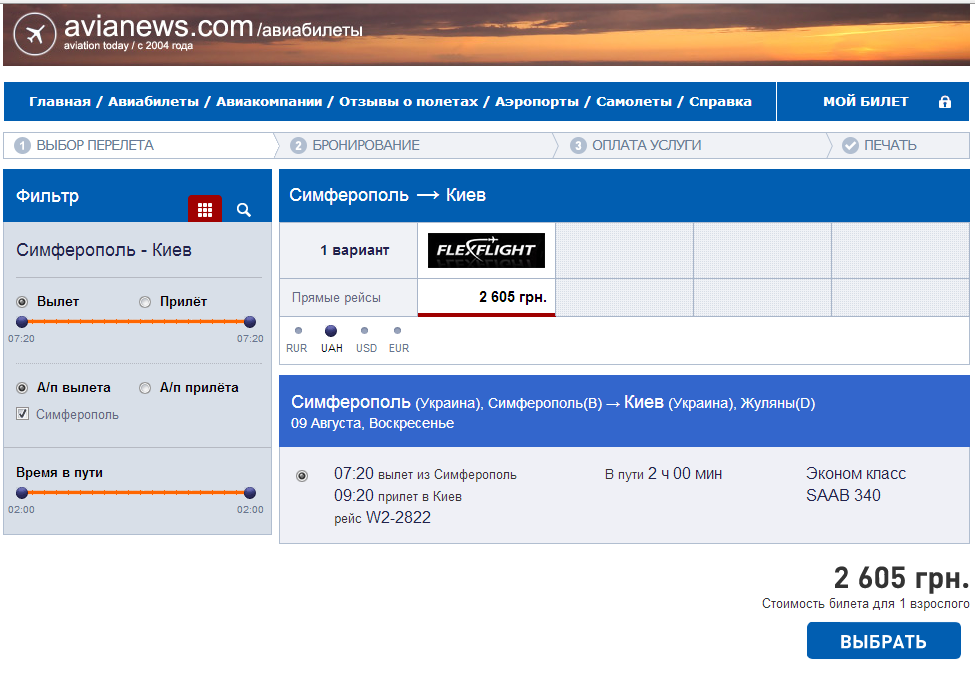This screenshot has width=975, height=677.
Task: Switch currency to USD
Action: point(365,331)
